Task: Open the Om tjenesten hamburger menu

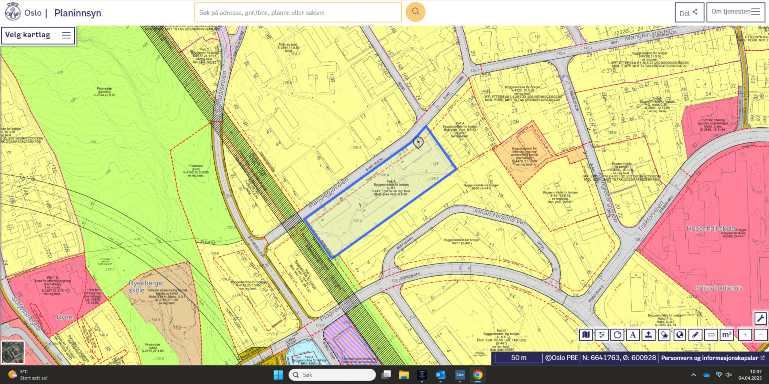Action: [736, 12]
